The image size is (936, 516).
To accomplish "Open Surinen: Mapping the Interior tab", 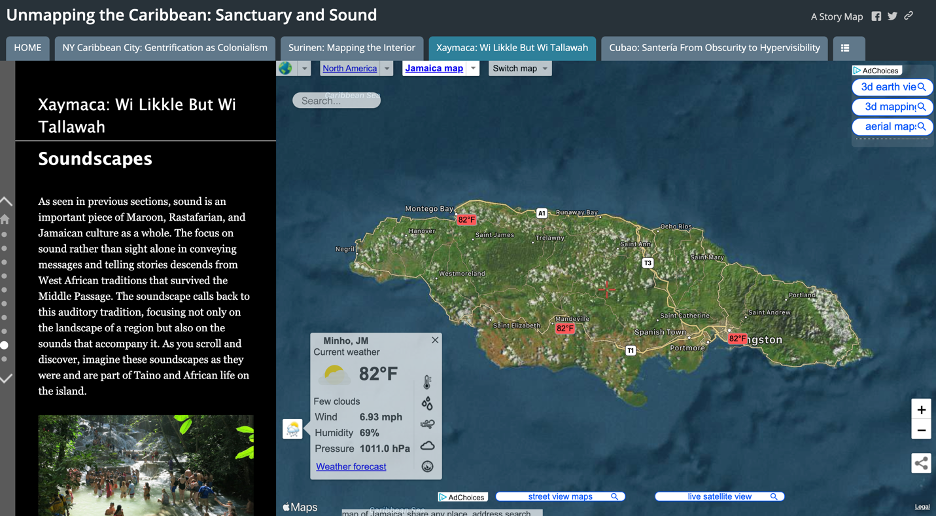I will tap(352, 48).
